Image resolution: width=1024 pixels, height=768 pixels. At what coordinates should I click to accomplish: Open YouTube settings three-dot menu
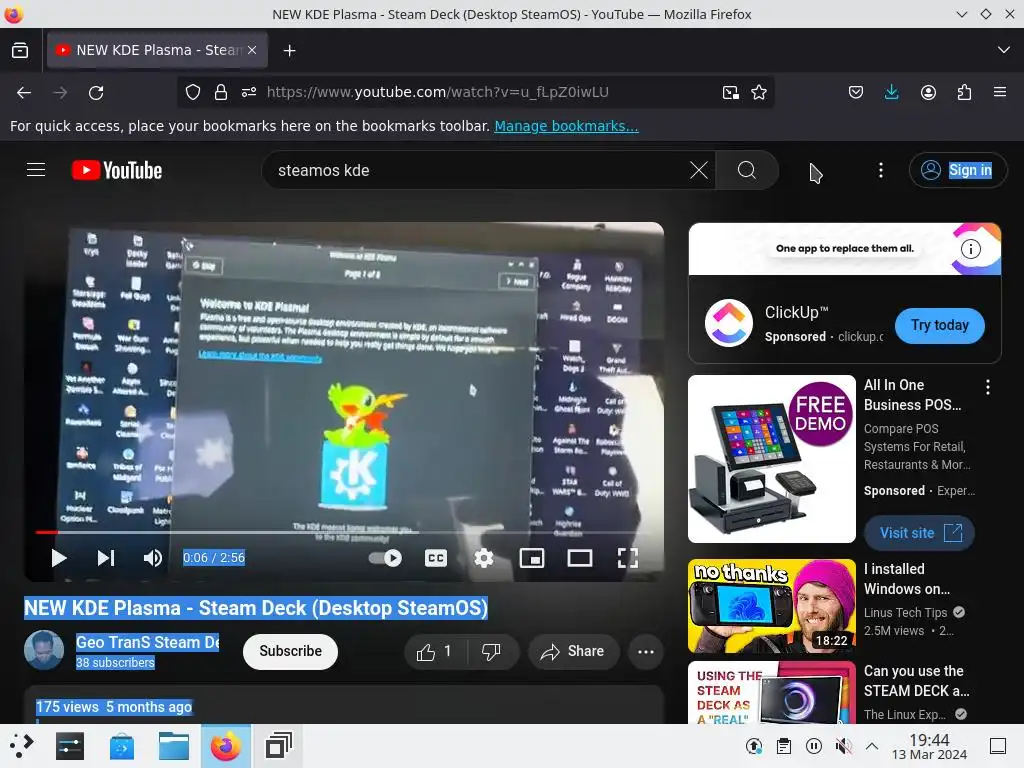point(881,170)
